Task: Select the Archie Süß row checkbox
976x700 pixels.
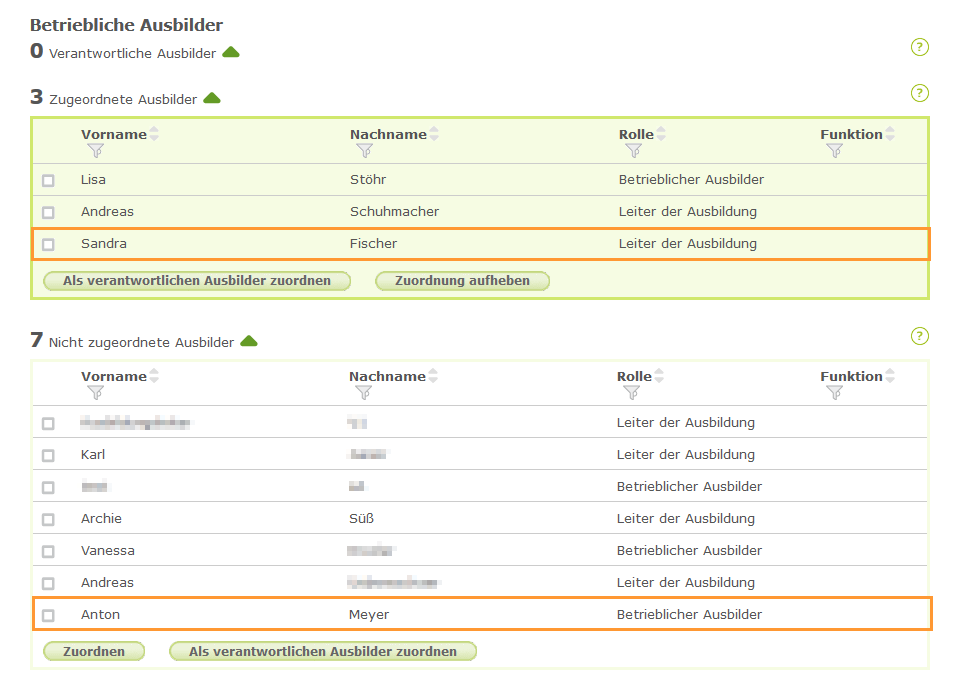Action: click(x=48, y=519)
